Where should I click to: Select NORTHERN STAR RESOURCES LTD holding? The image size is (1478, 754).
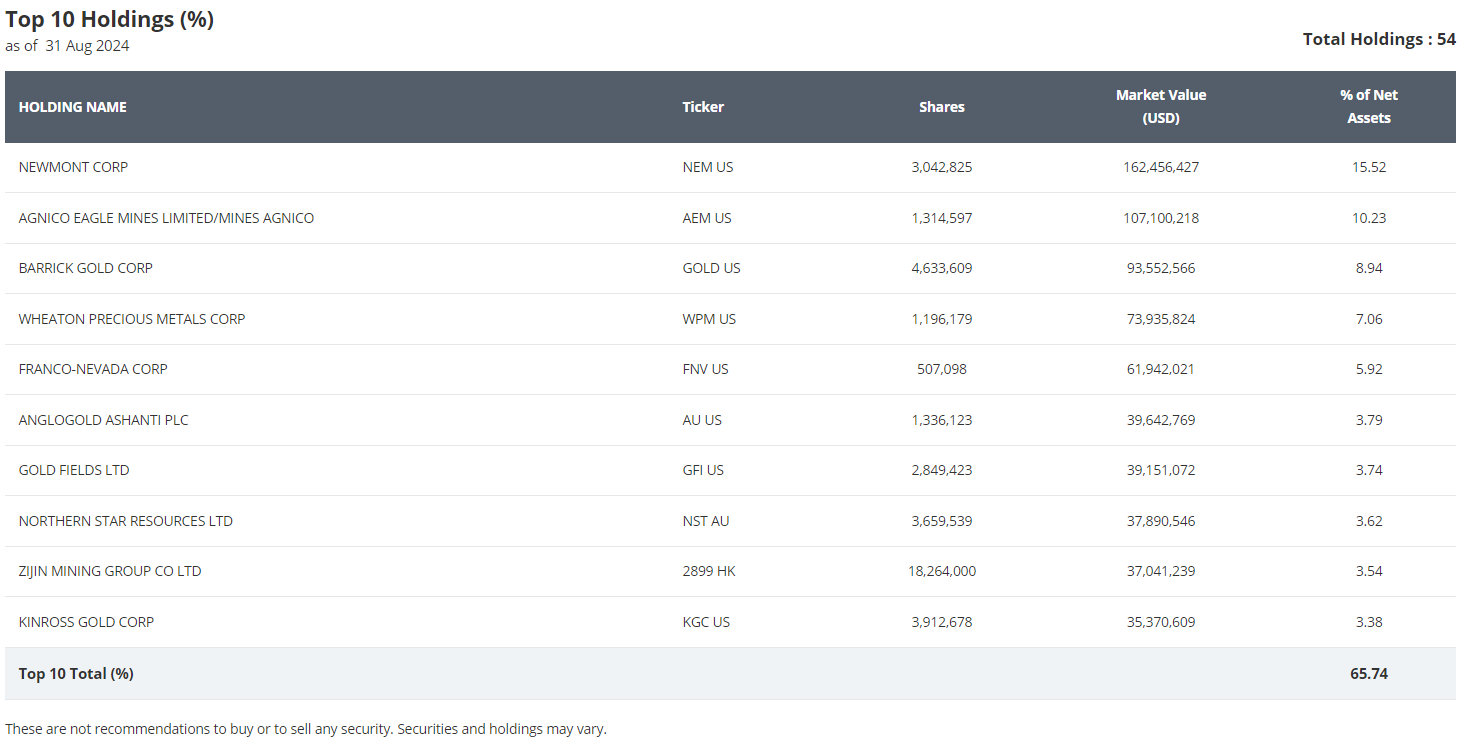click(126, 521)
